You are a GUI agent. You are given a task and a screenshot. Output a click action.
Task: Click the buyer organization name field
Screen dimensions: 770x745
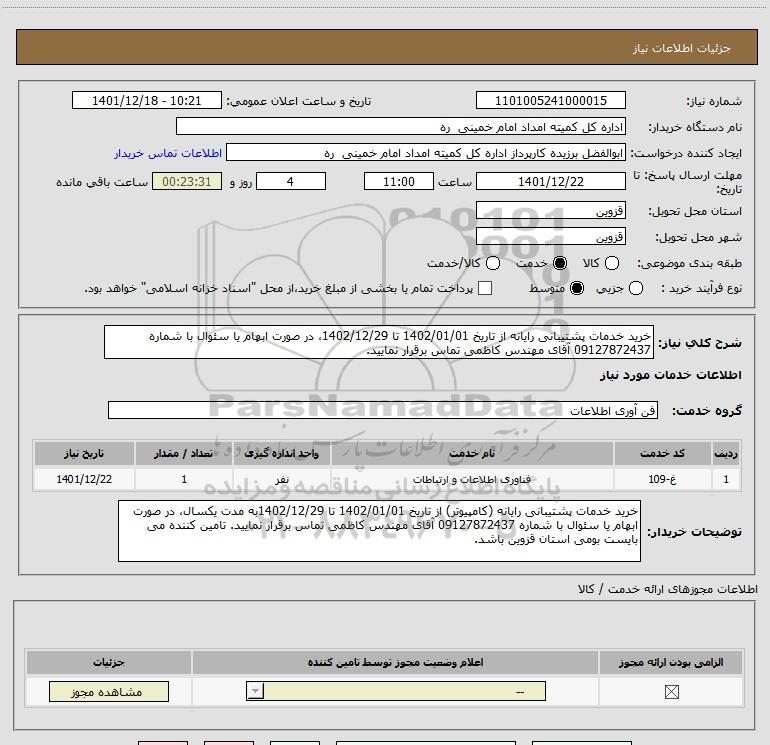pos(401,126)
